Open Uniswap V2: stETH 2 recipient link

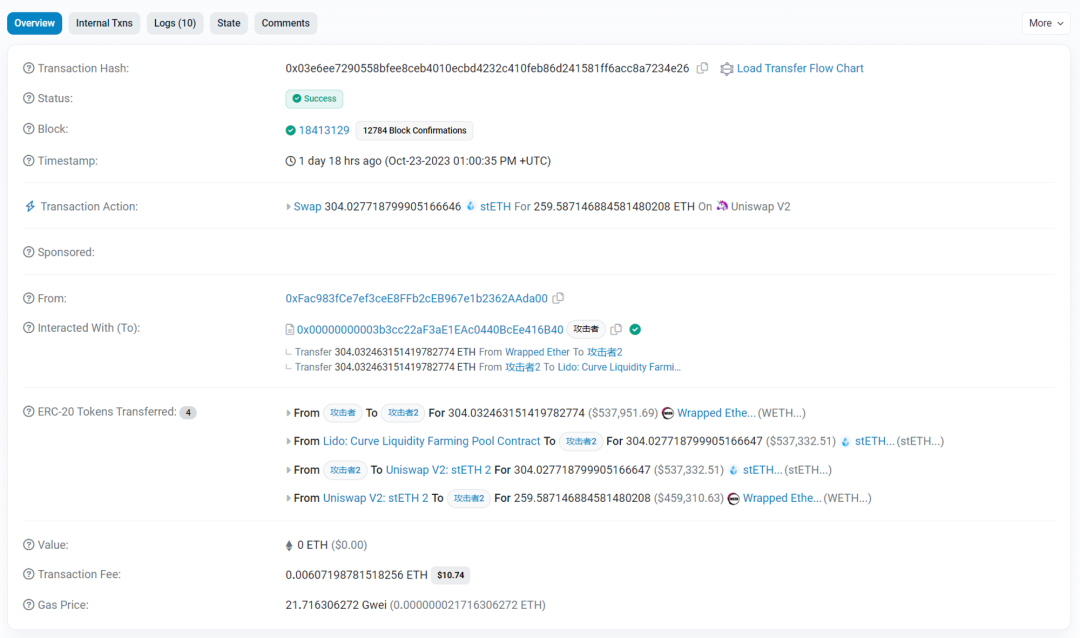pos(438,471)
